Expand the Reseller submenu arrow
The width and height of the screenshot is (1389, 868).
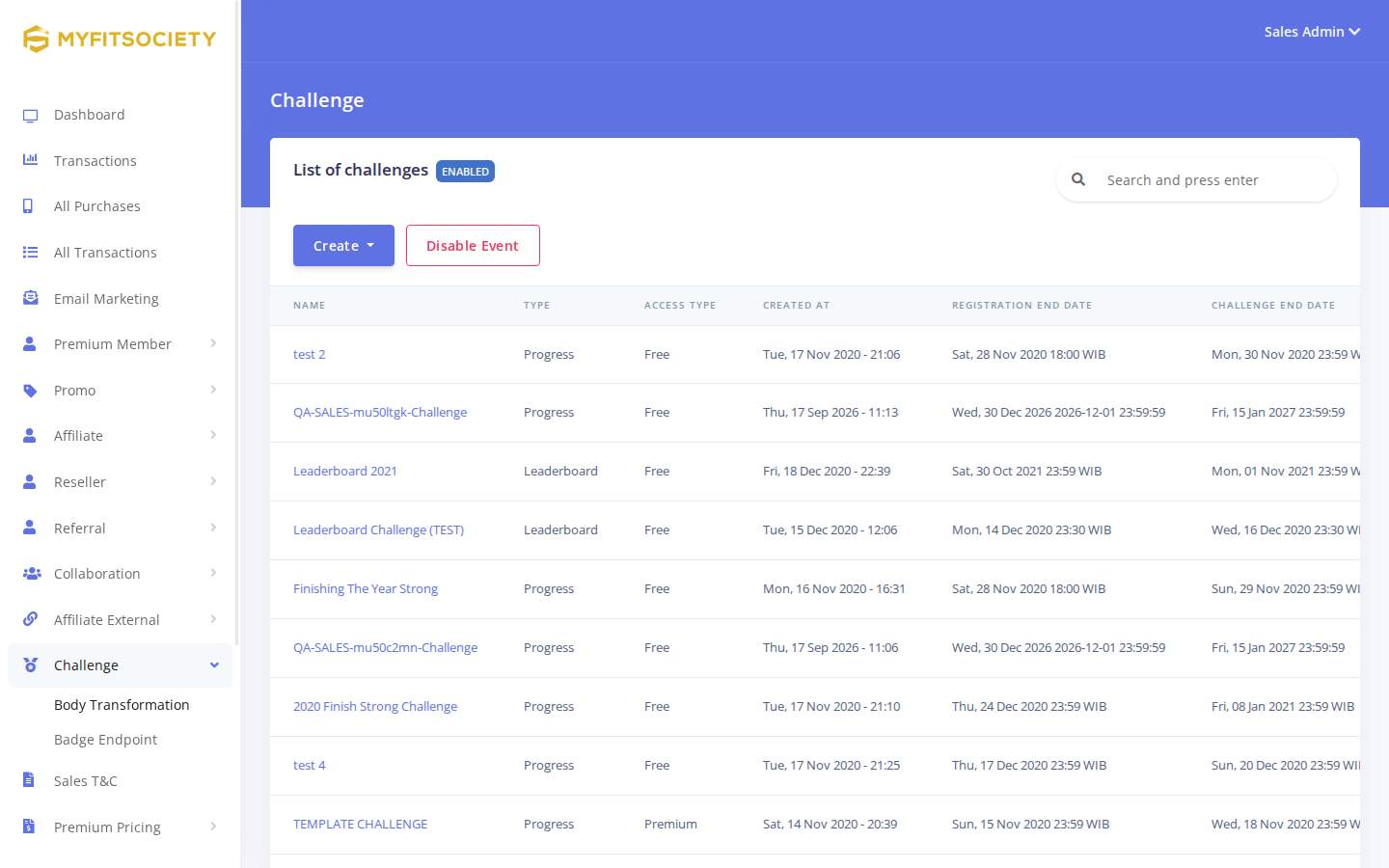[213, 481]
